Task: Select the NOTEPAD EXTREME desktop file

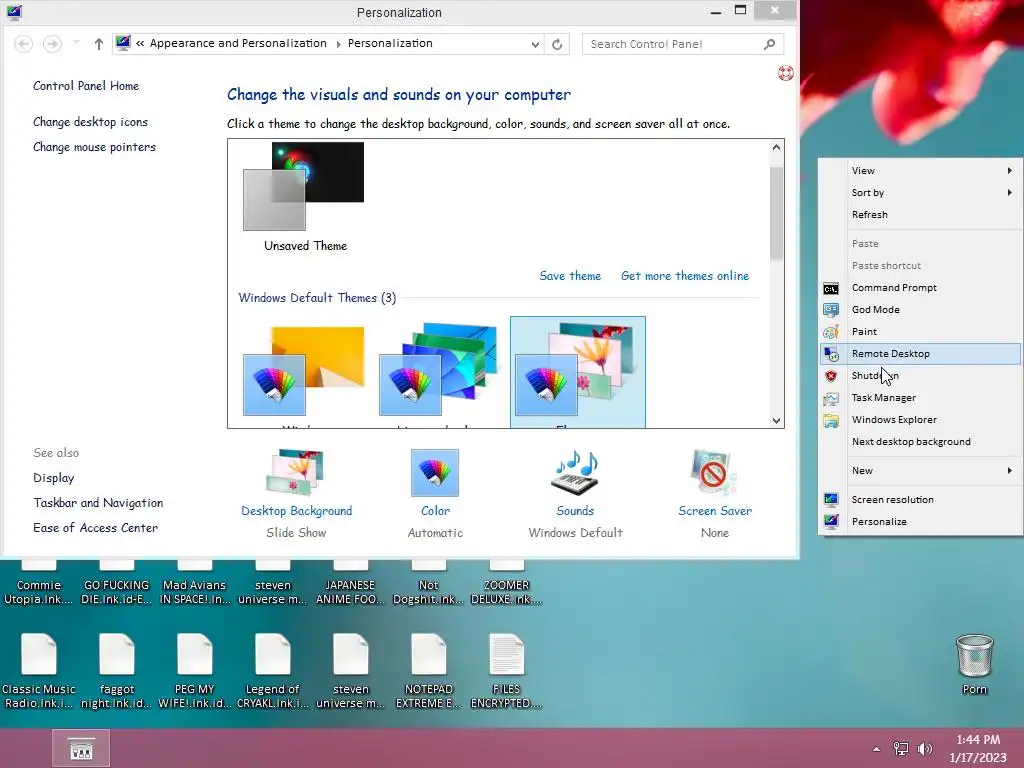Action: 428,671
